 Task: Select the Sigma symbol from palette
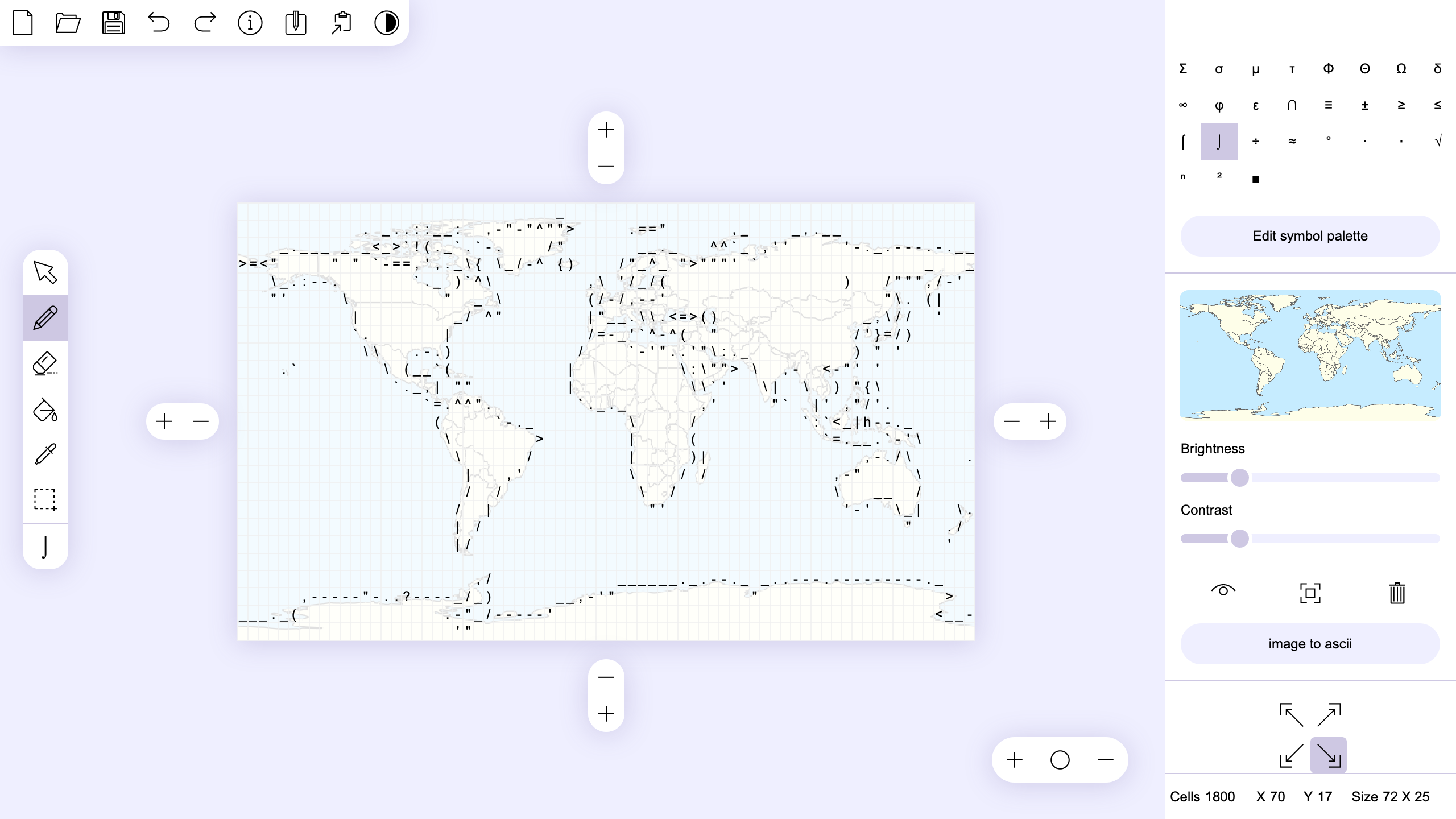pos(1183,68)
